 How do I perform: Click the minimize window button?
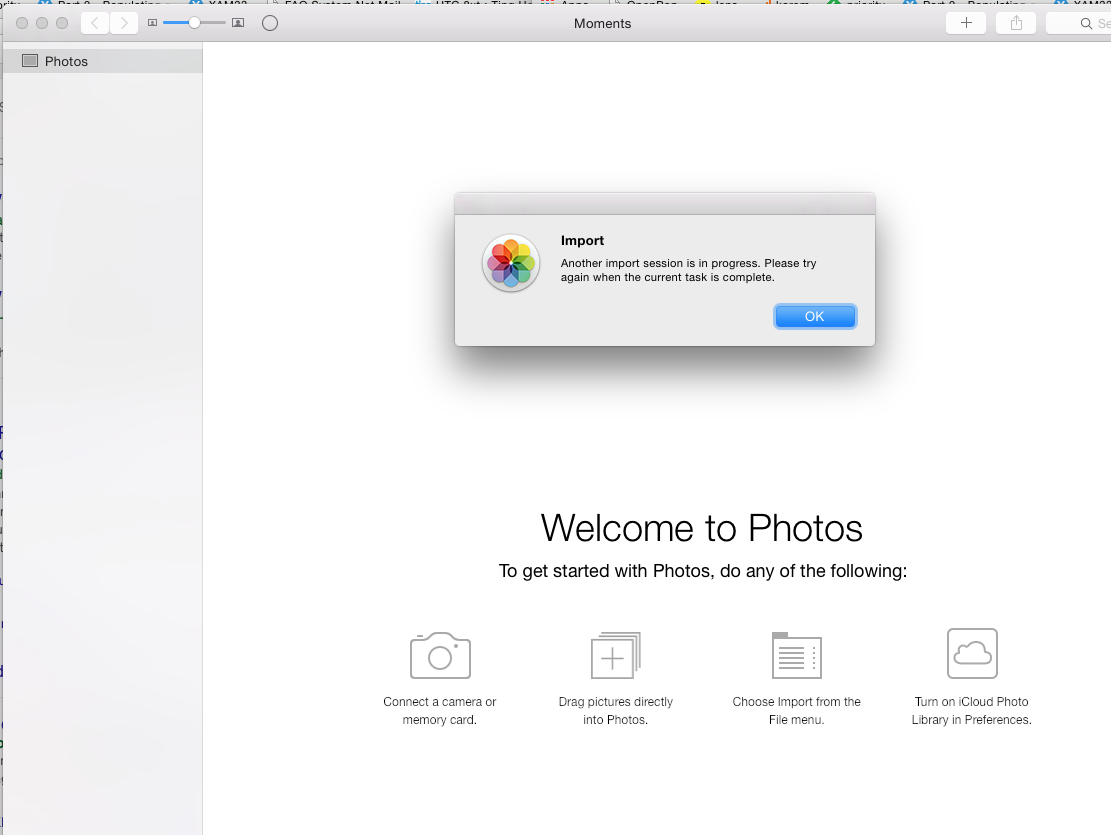42,23
